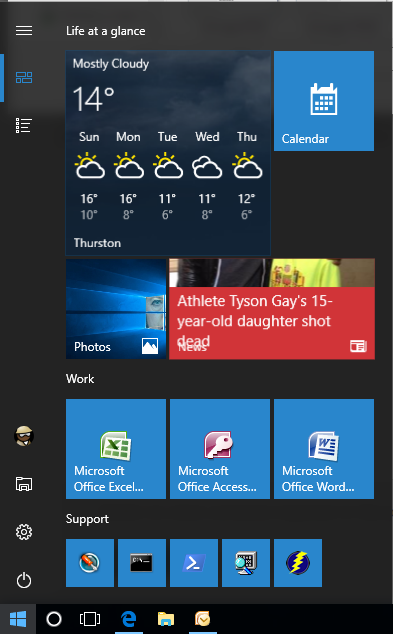Click the Cortana circle on taskbar
This screenshot has width=393, height=634.
[x=54, y=619]
